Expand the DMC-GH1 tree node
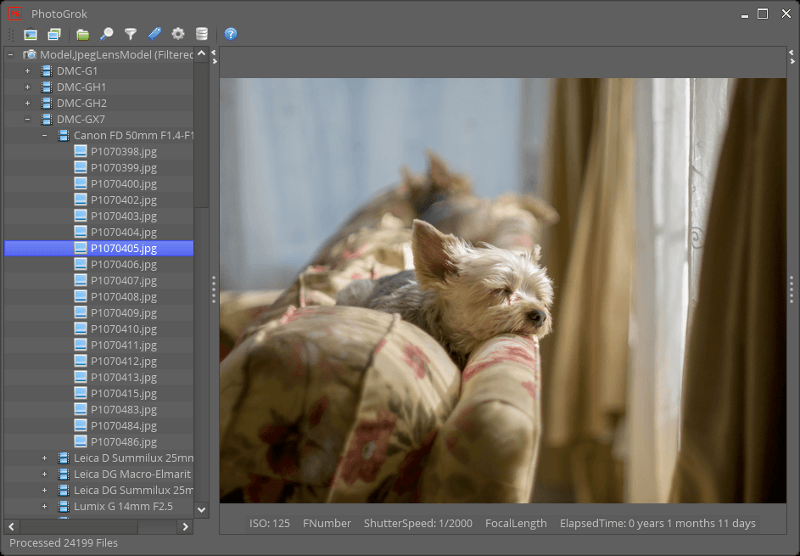This screenshot has width=800, height=556. pos(28,87)
